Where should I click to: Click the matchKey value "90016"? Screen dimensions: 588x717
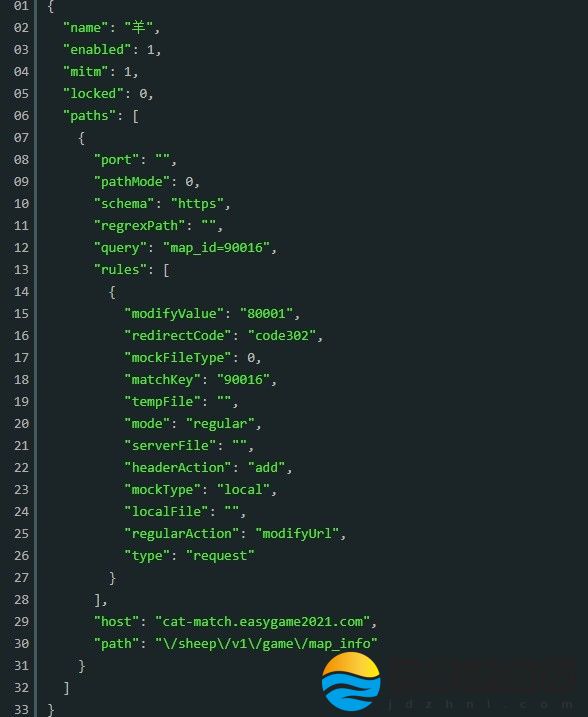click(x=243, y=380)
